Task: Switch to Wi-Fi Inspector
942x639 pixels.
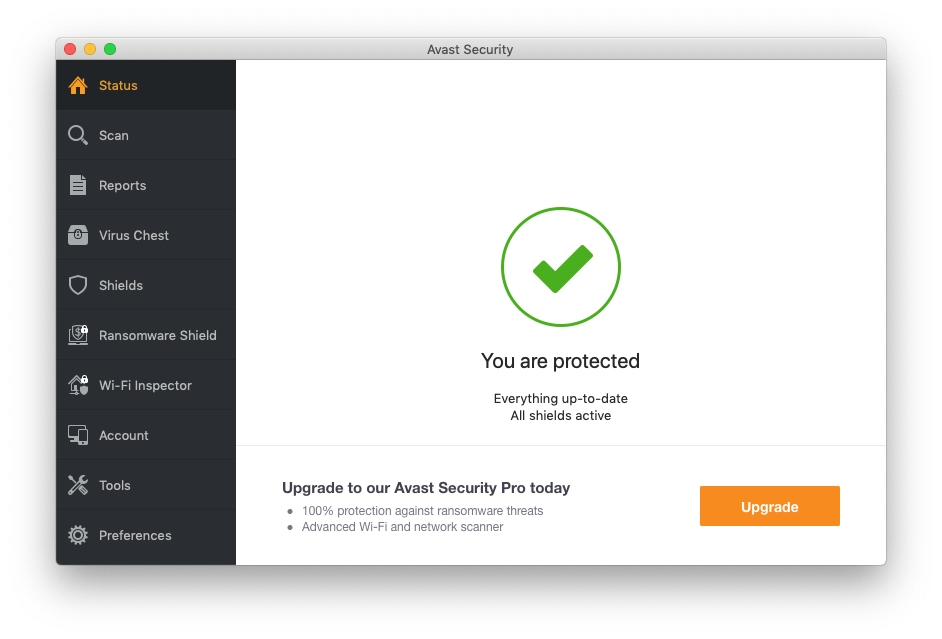Action: (x=145, y=385)
